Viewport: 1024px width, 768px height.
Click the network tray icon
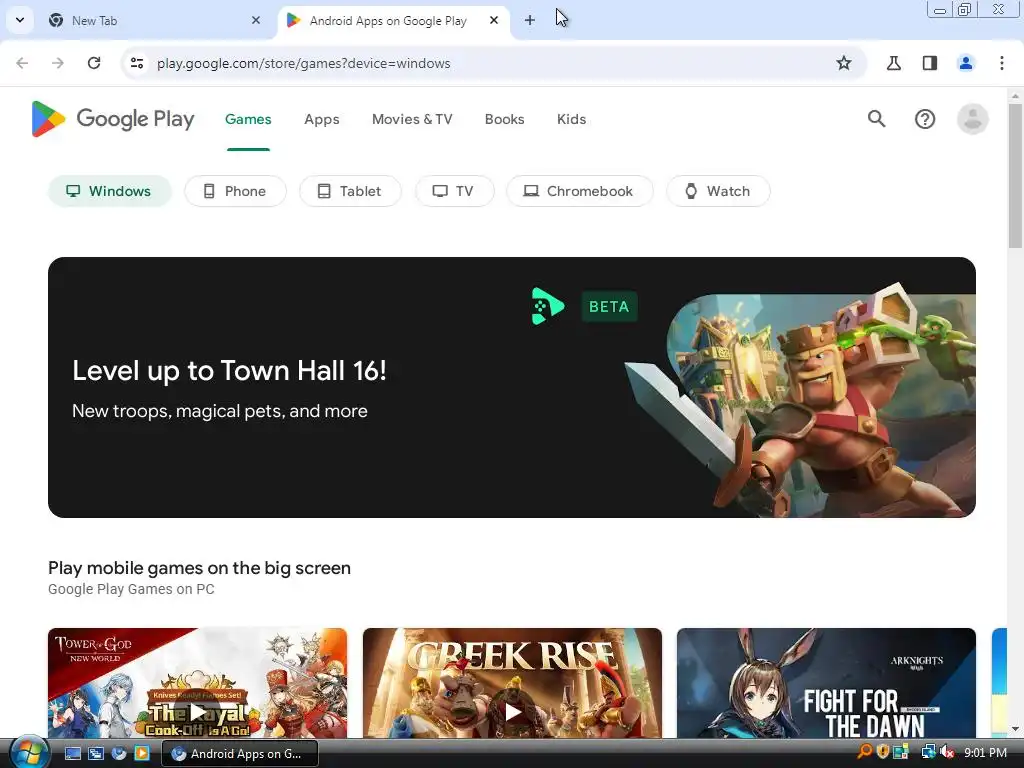point(928,752)
